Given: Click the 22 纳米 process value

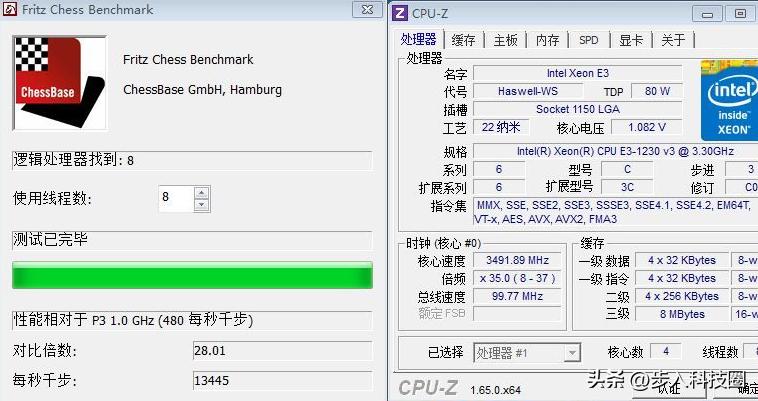Looking at the screenshot, I should tap(501, 127).
